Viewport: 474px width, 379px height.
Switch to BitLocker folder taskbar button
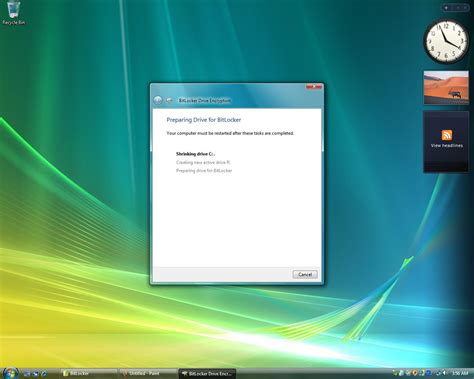pyautogui.click(x=89, y=374)
